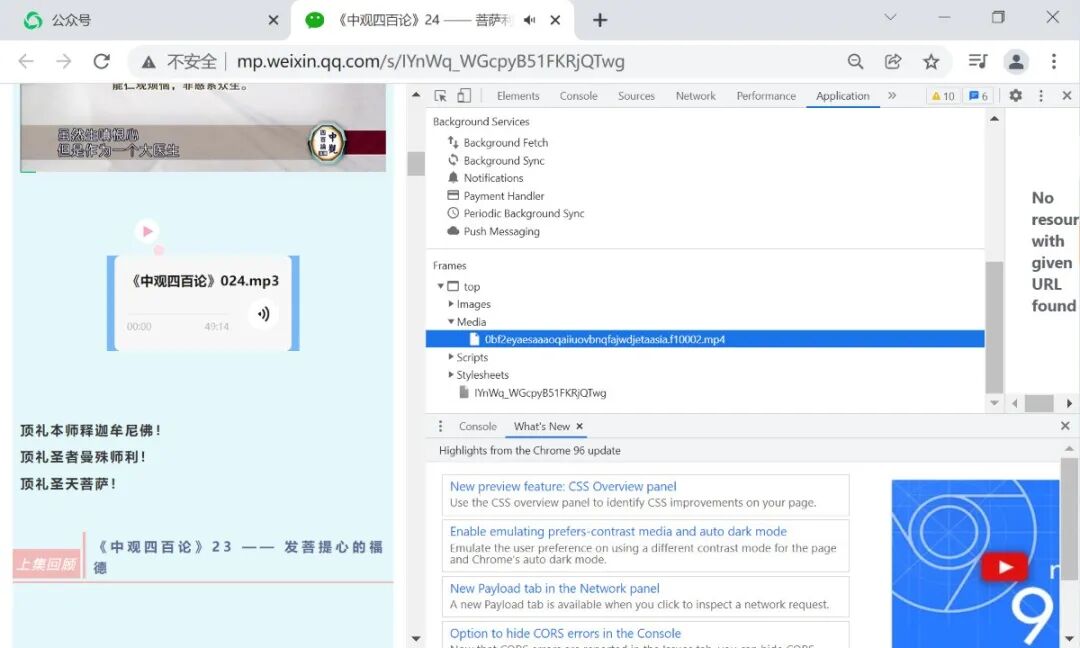Open DevTools three-dot customize menu
Viewport: 1080px width, 648px height.
coord(1041,96)
